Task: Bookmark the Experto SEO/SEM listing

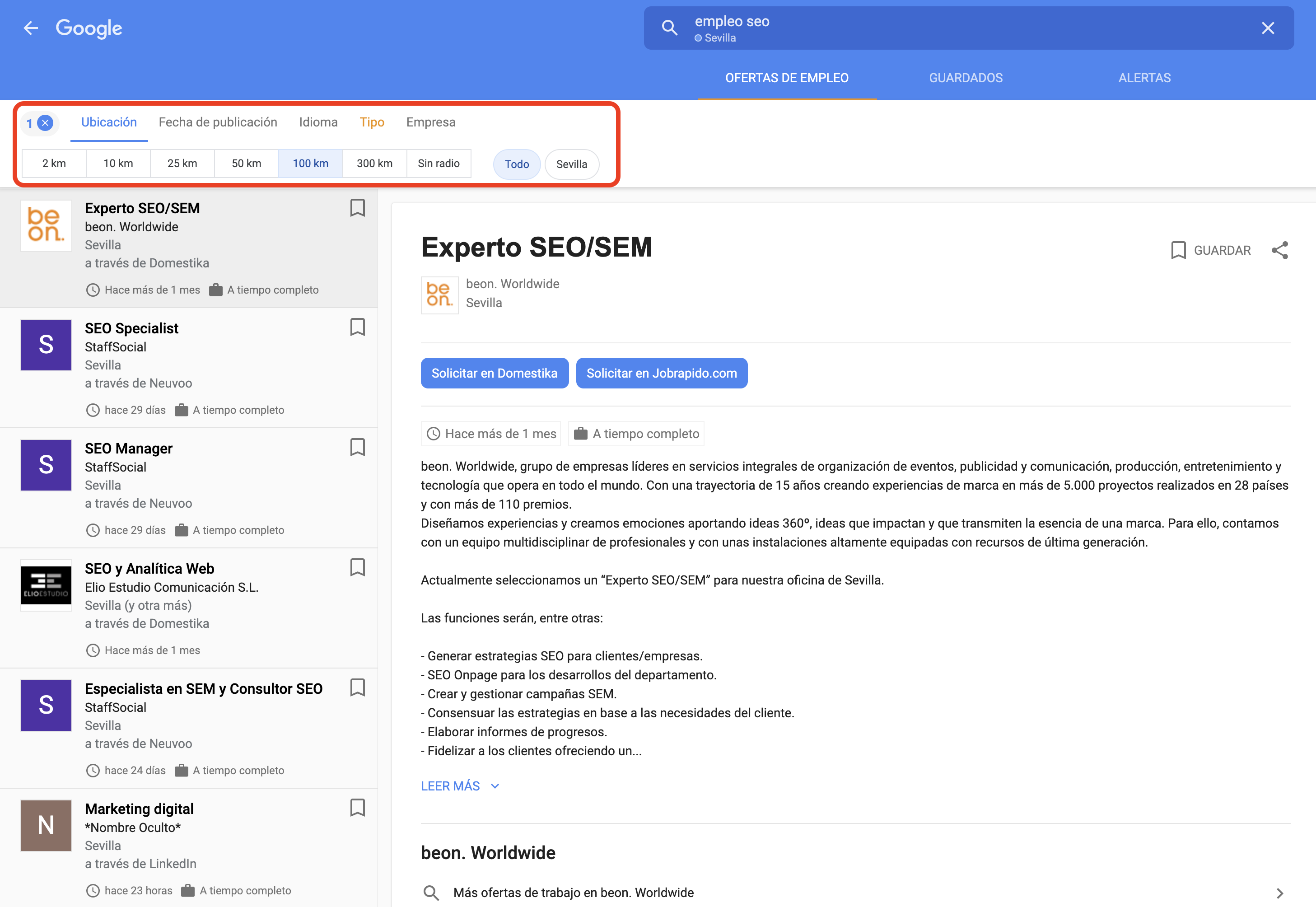Action: [357, 208]
